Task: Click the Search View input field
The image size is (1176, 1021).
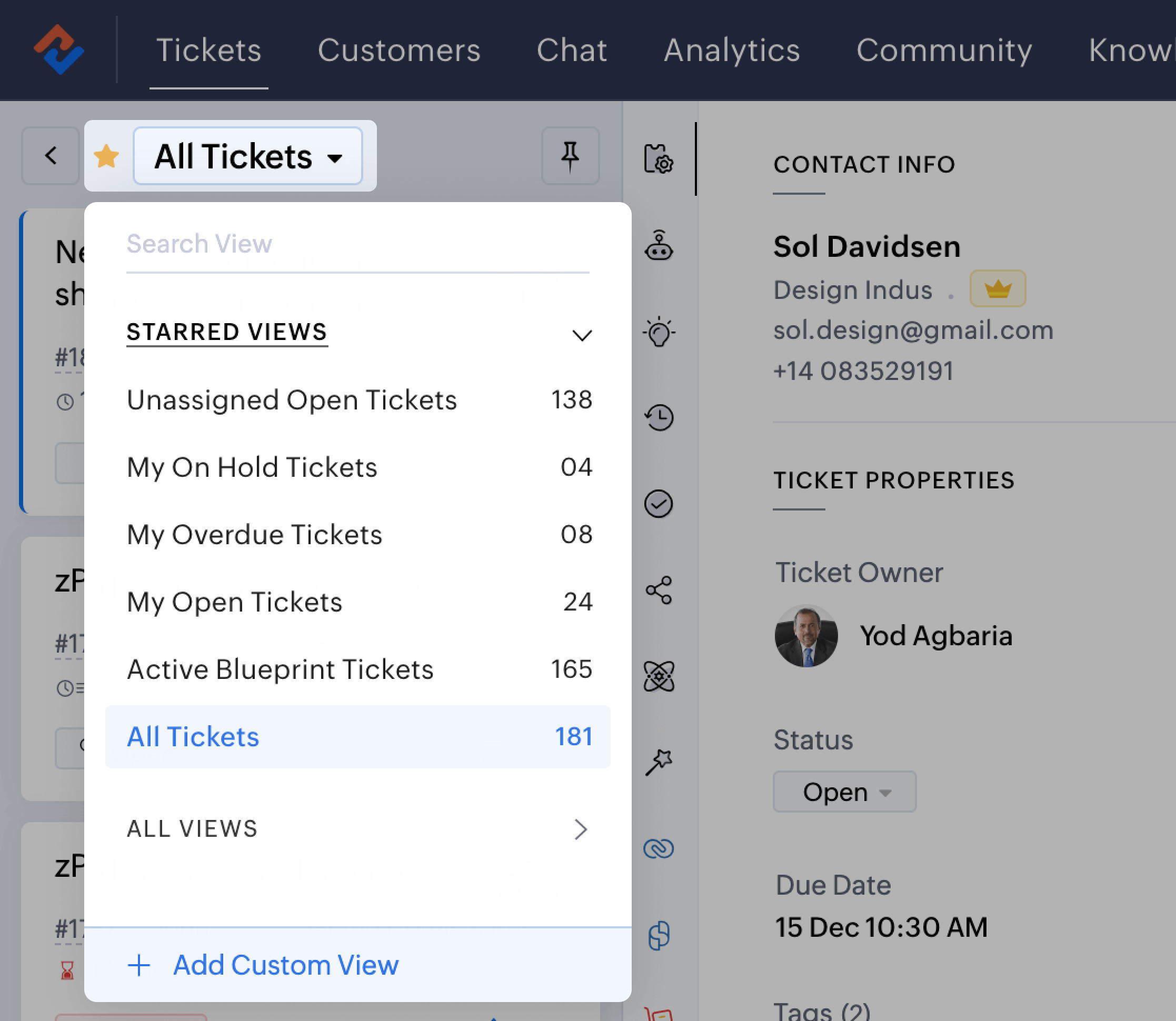Action: [x=358, y=243]
